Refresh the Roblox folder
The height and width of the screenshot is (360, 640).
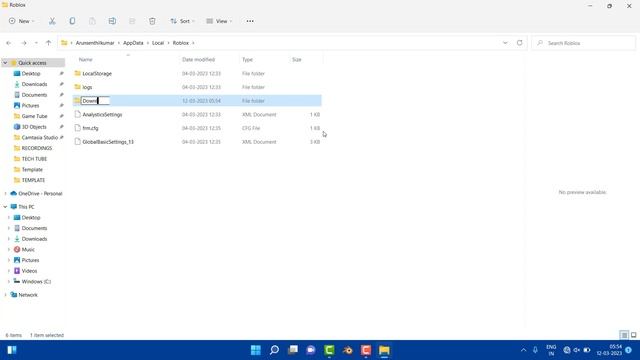coord(520,43)
